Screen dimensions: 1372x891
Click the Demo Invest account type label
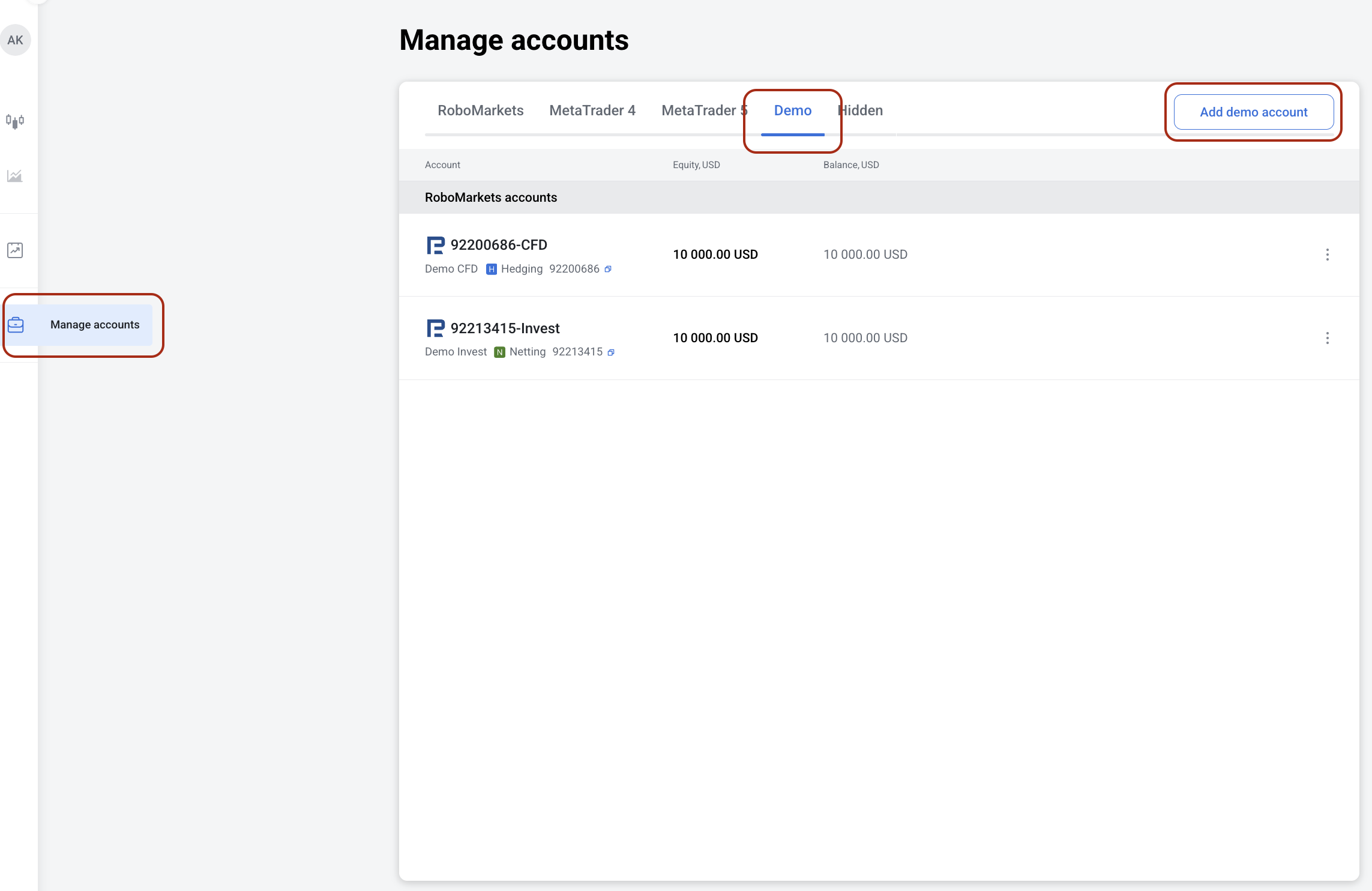[456, 352]
